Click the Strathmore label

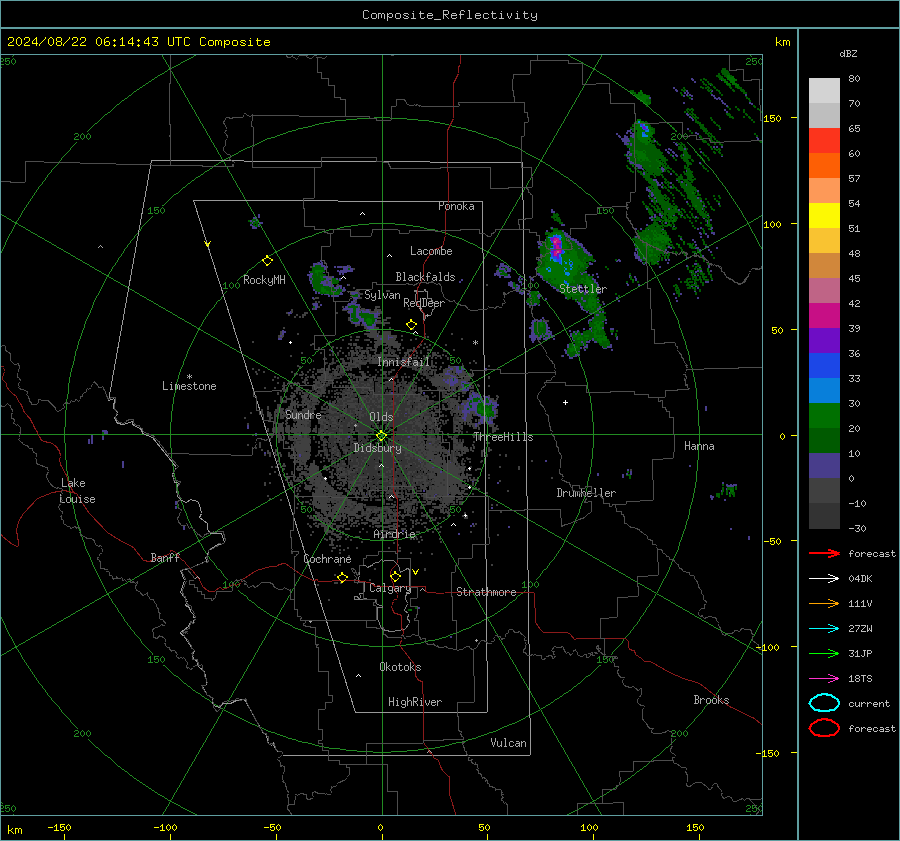[486, 592]
